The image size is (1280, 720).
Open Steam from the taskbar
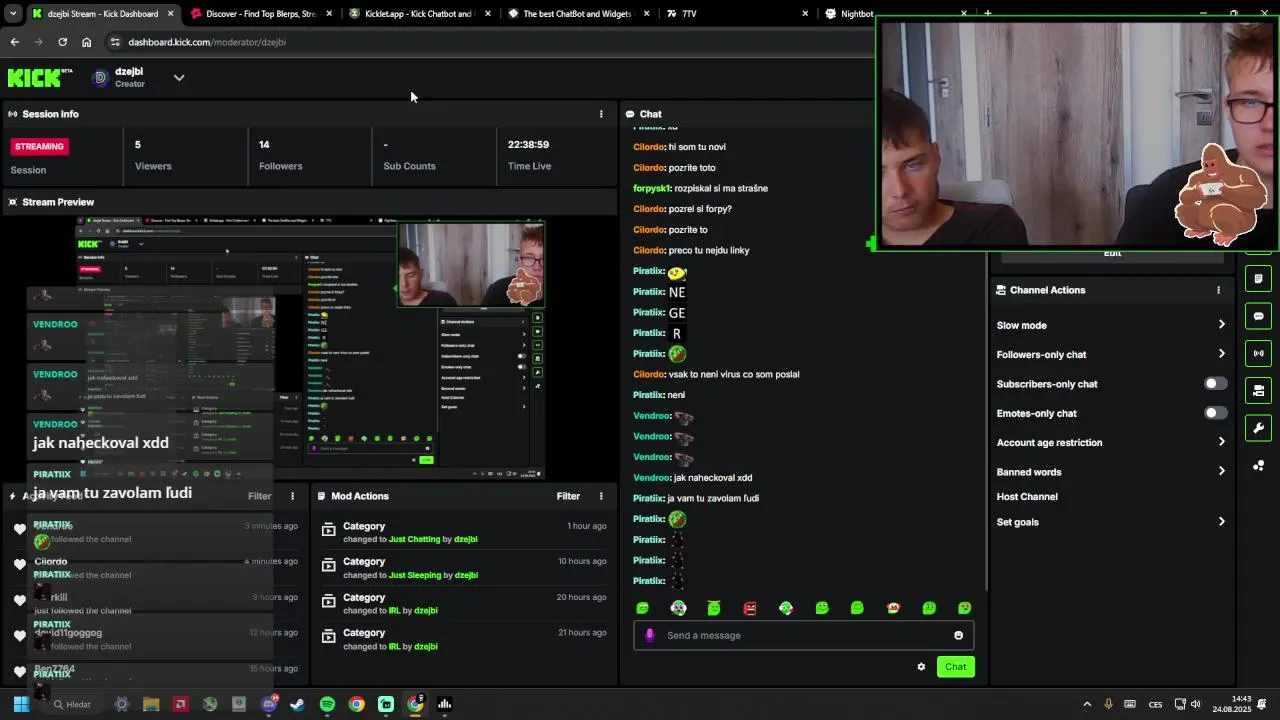click(297, 704)
